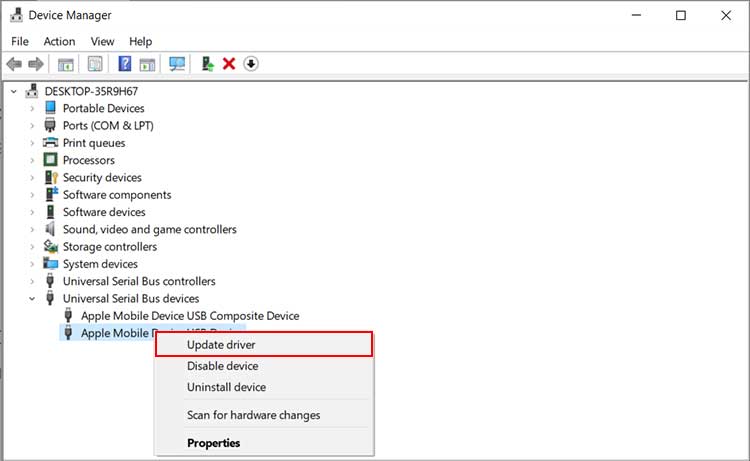Screen dimensions: 750x461
Task: Choose Uninstall device from the context menu
Action: [264, 387]
